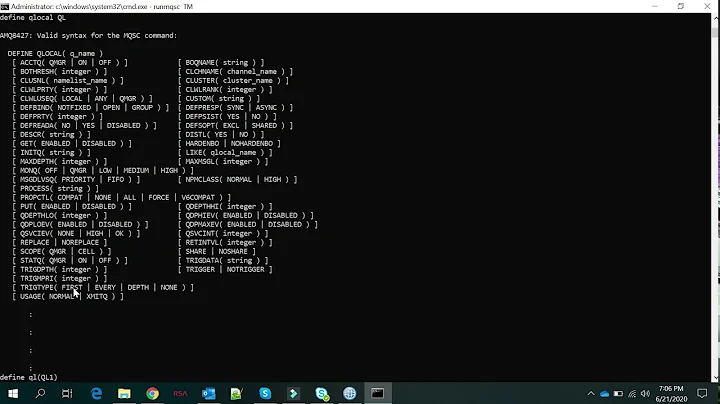Open the green notepad-style taskbar app
This screenshot has height=404, width=720.
[x=236, y=393]
